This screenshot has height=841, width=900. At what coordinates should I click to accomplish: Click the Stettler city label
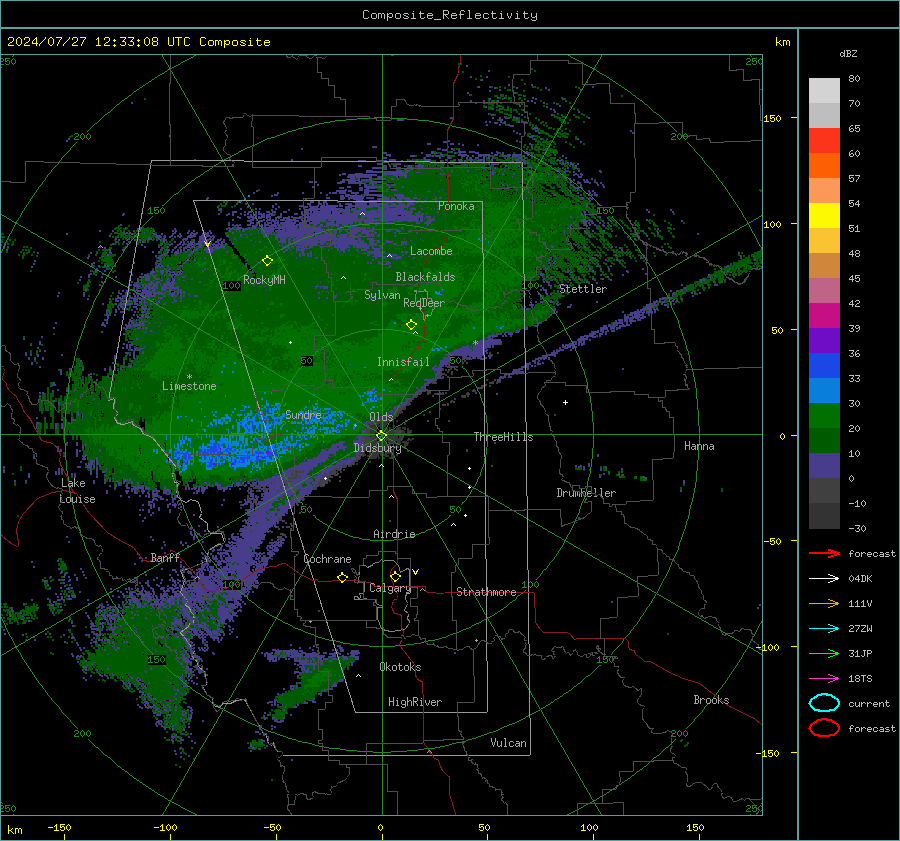[583, 289]
